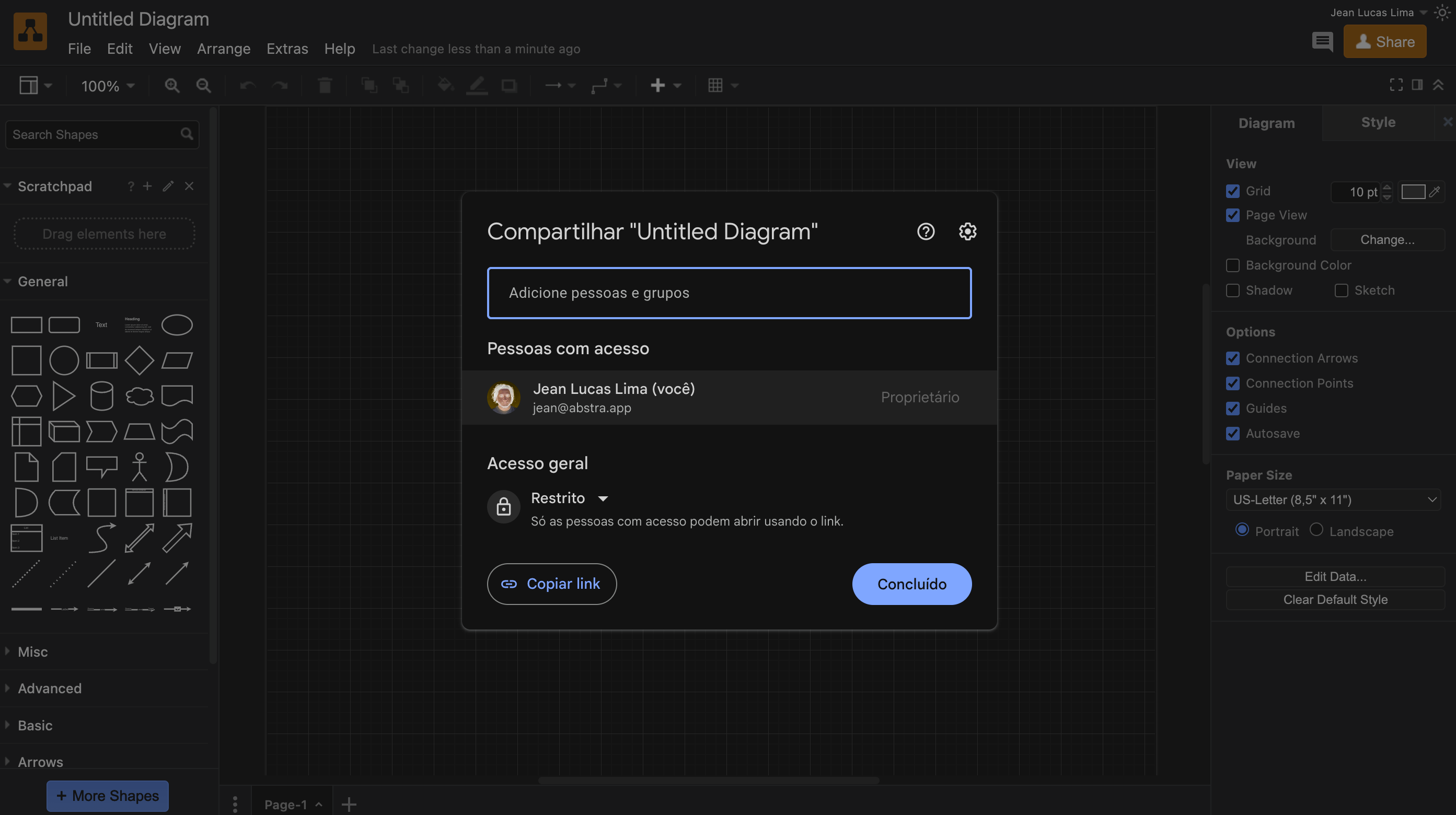
Task: Disable the Autosave checkbox
Action: [x=1232, y=434]
